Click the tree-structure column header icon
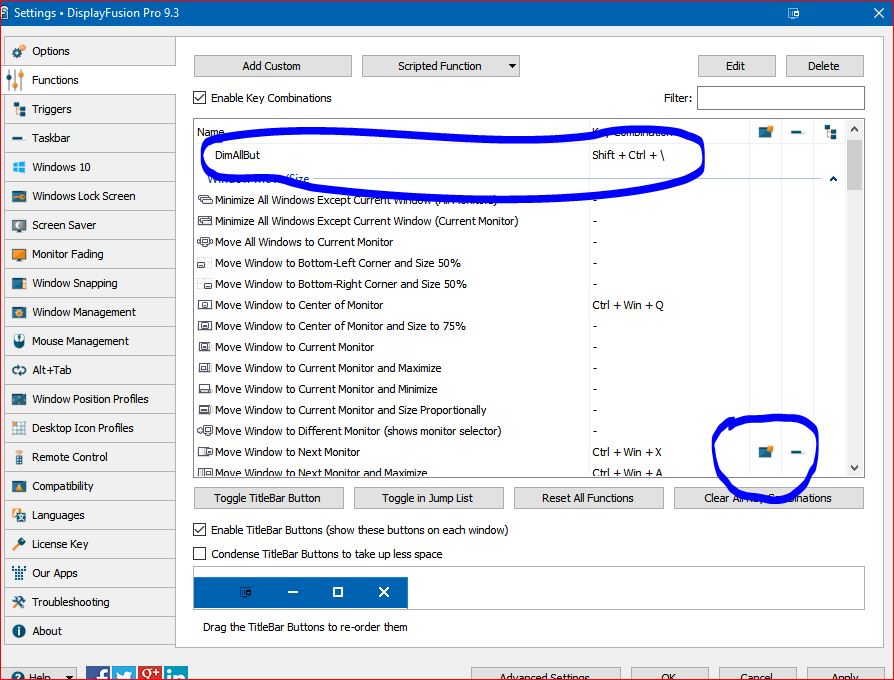The image size is (894, 680). coord(830,132)
